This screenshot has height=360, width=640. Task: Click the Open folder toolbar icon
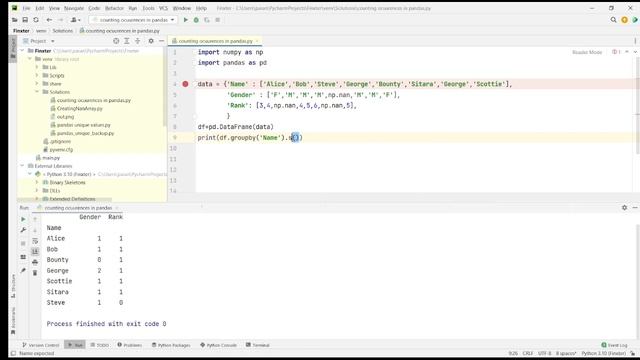point(15,20)
